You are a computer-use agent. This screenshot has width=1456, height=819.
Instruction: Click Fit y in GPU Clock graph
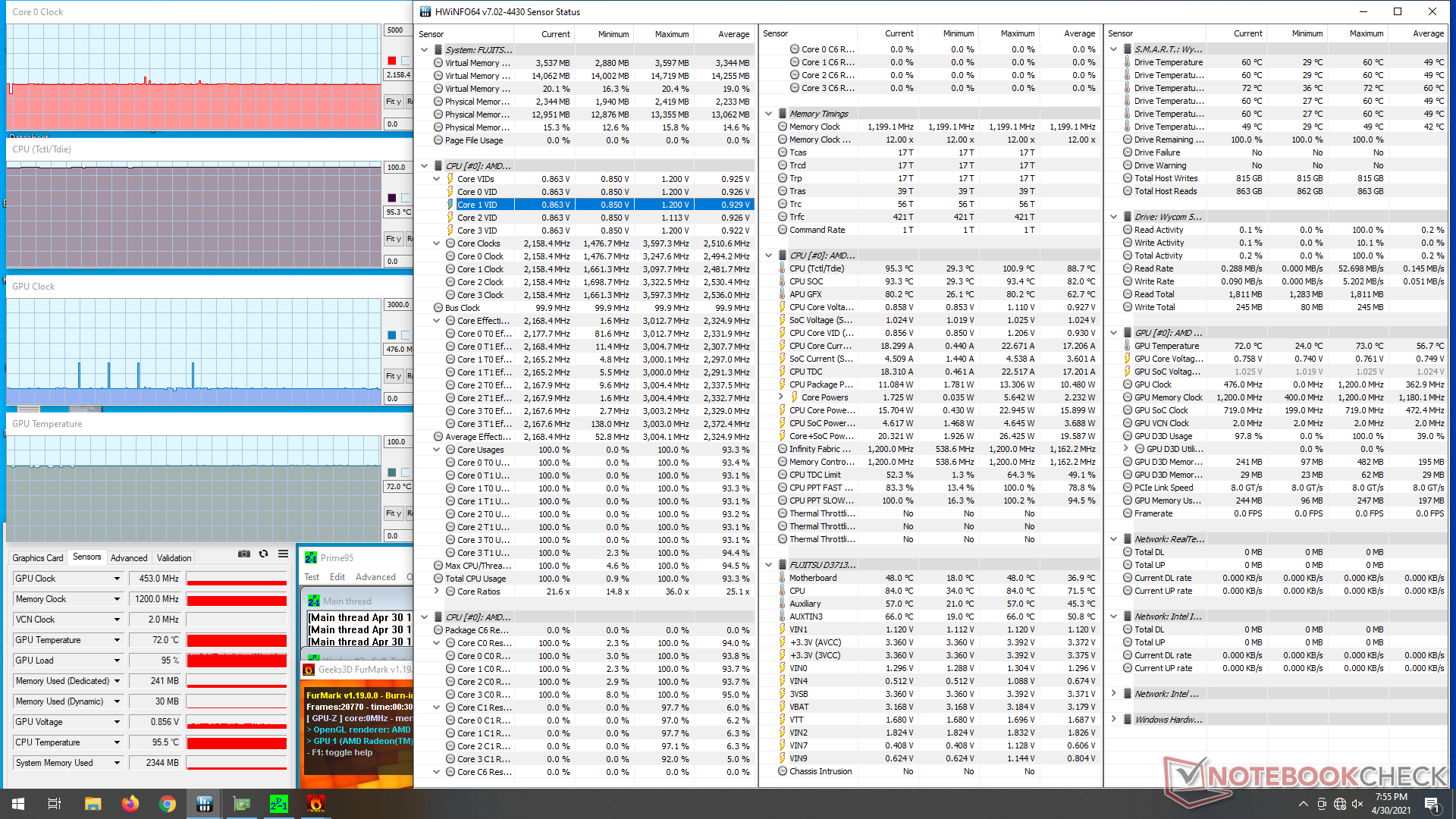point(394,375)
